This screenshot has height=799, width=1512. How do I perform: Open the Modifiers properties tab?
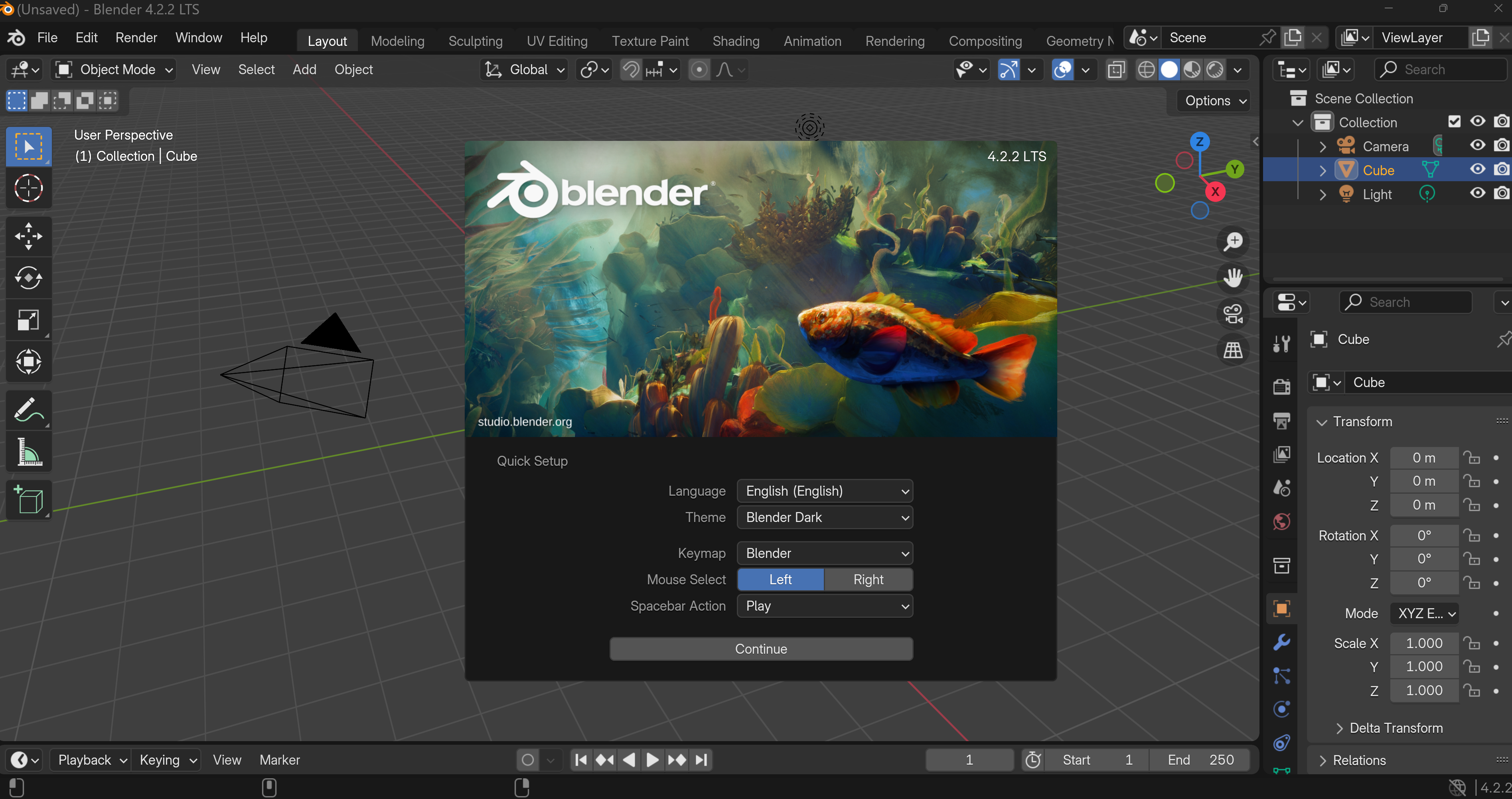(x=1281, y=642)
